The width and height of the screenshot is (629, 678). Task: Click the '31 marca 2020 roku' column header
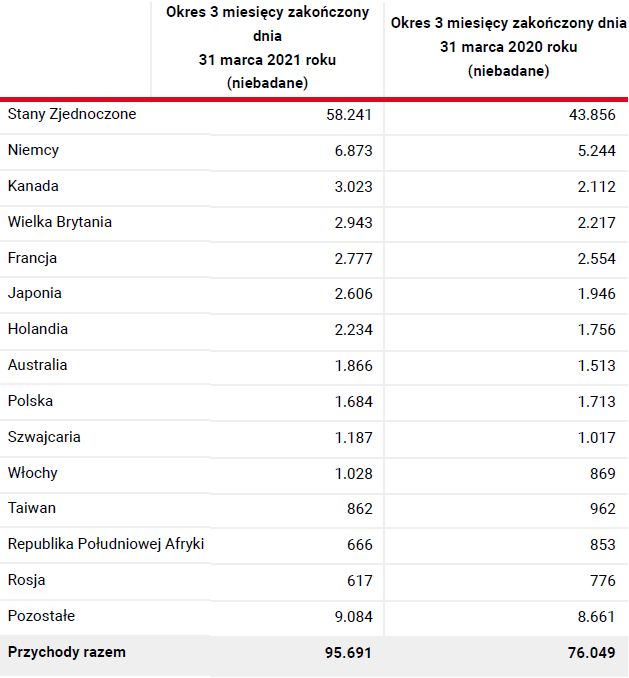pos(507,47)
